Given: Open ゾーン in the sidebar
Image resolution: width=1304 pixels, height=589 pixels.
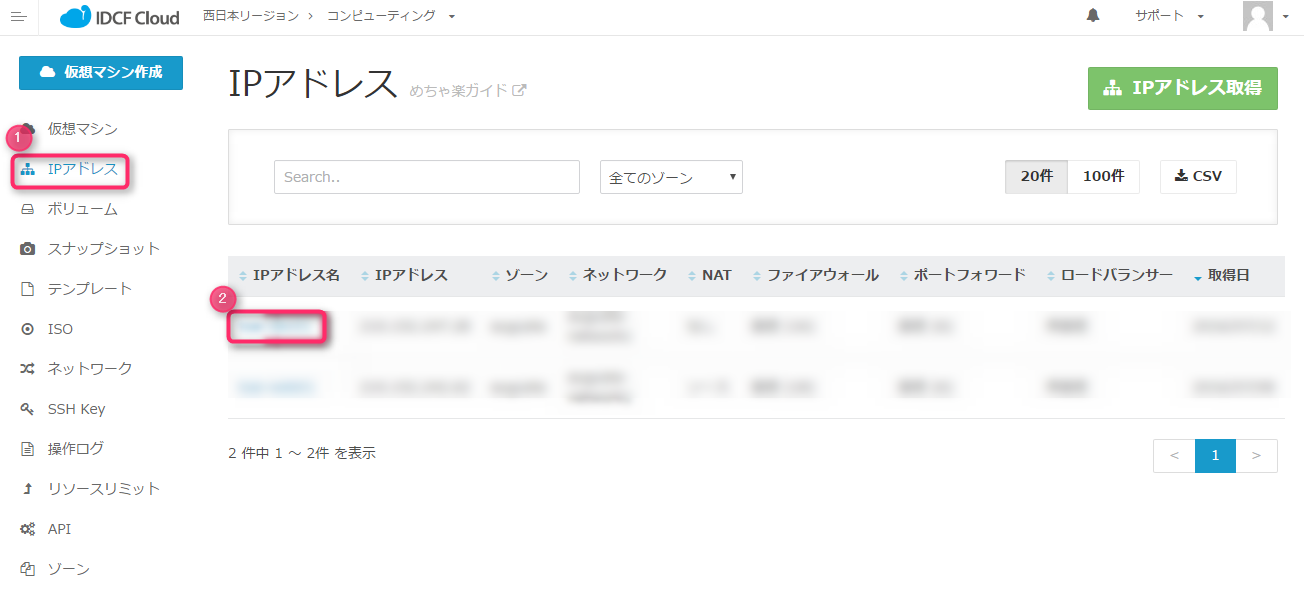Looking at the screenshot, I should (x=68, y=569).
